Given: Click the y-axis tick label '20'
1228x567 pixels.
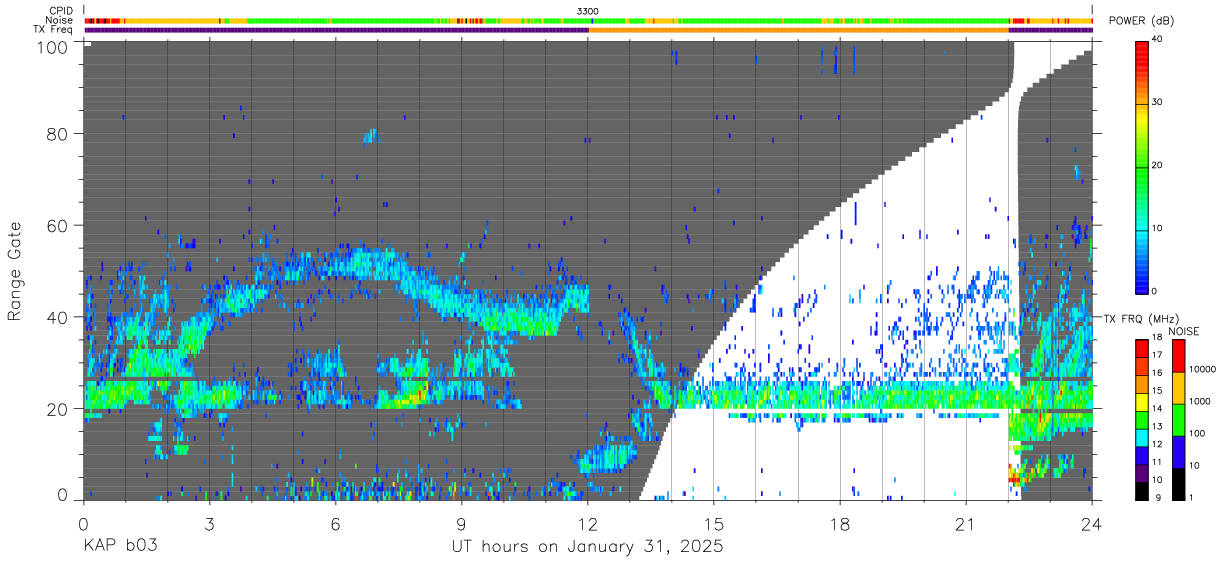Looking at the screenshot, I should coord(57,409).
